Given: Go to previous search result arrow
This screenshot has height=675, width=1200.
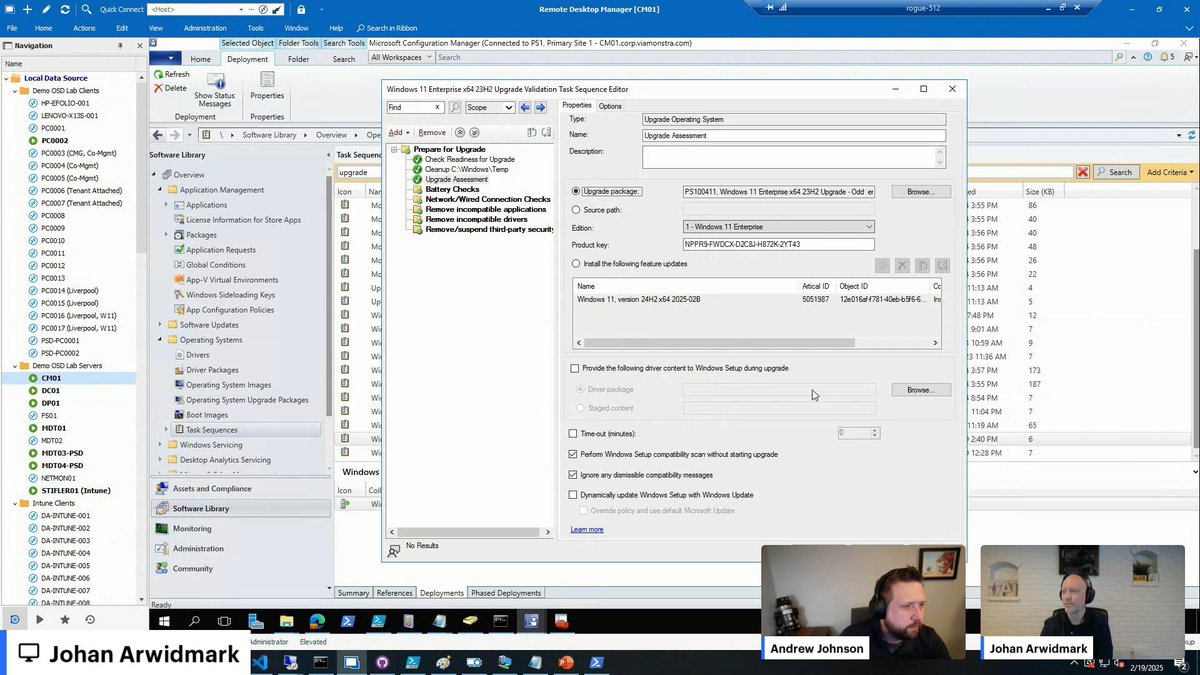Looking at the screenshot, I should click(524, 107).
